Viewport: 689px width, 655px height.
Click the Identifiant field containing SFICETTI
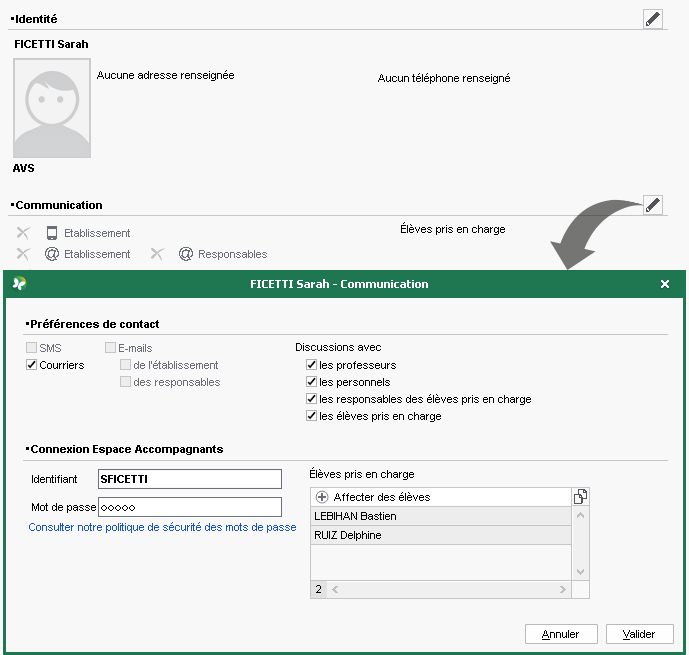[x=190, y=479]
